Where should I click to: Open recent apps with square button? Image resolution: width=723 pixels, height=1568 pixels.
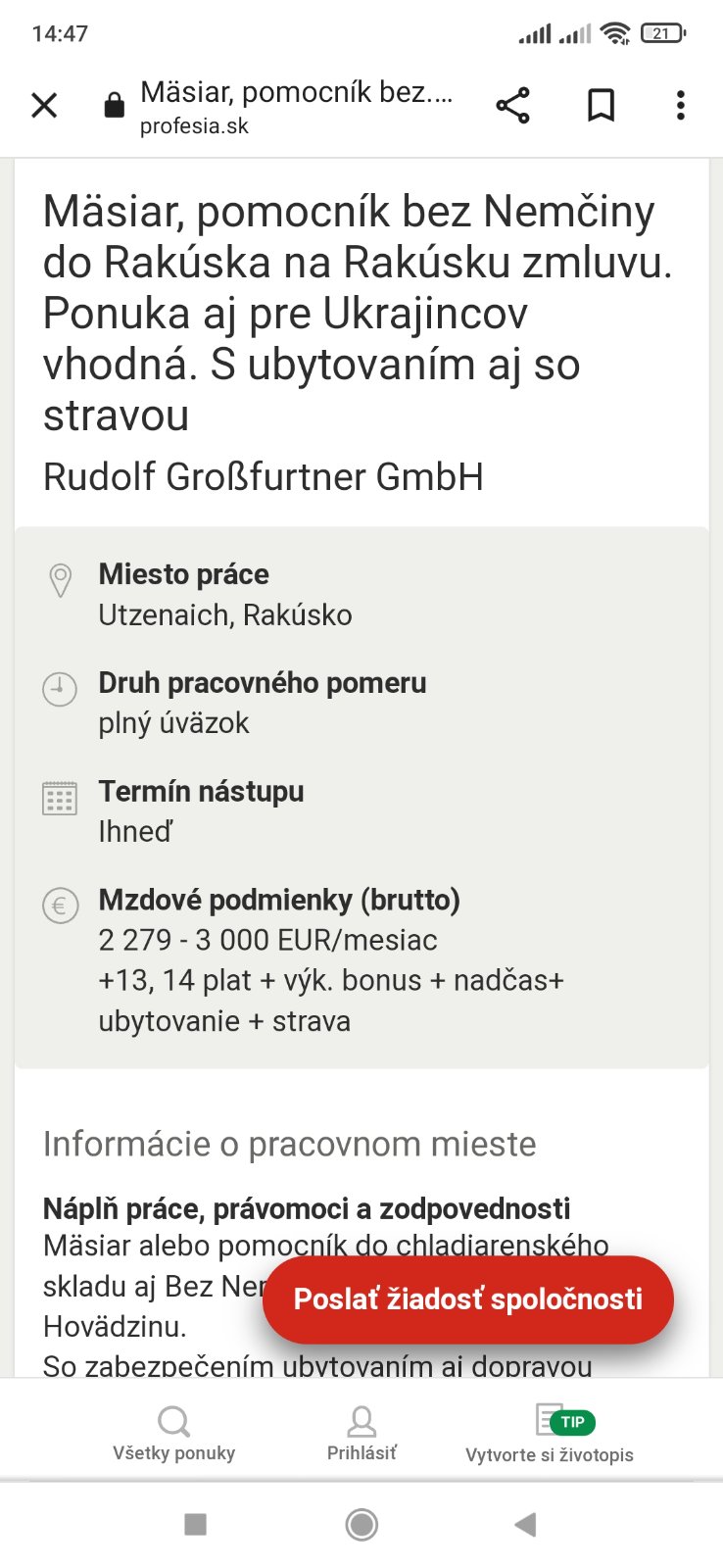pyautogui.click(x=196, y=1524)
